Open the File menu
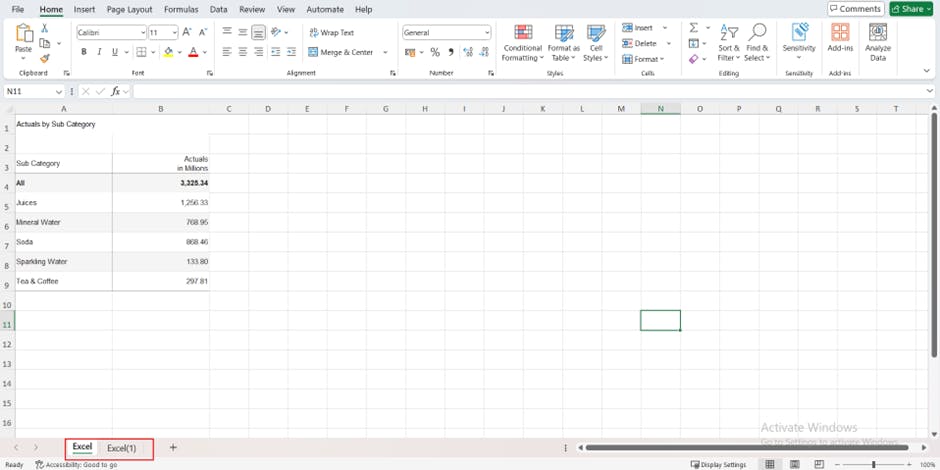Viewport: 940px width, 470px height. (x=18, y=10)
